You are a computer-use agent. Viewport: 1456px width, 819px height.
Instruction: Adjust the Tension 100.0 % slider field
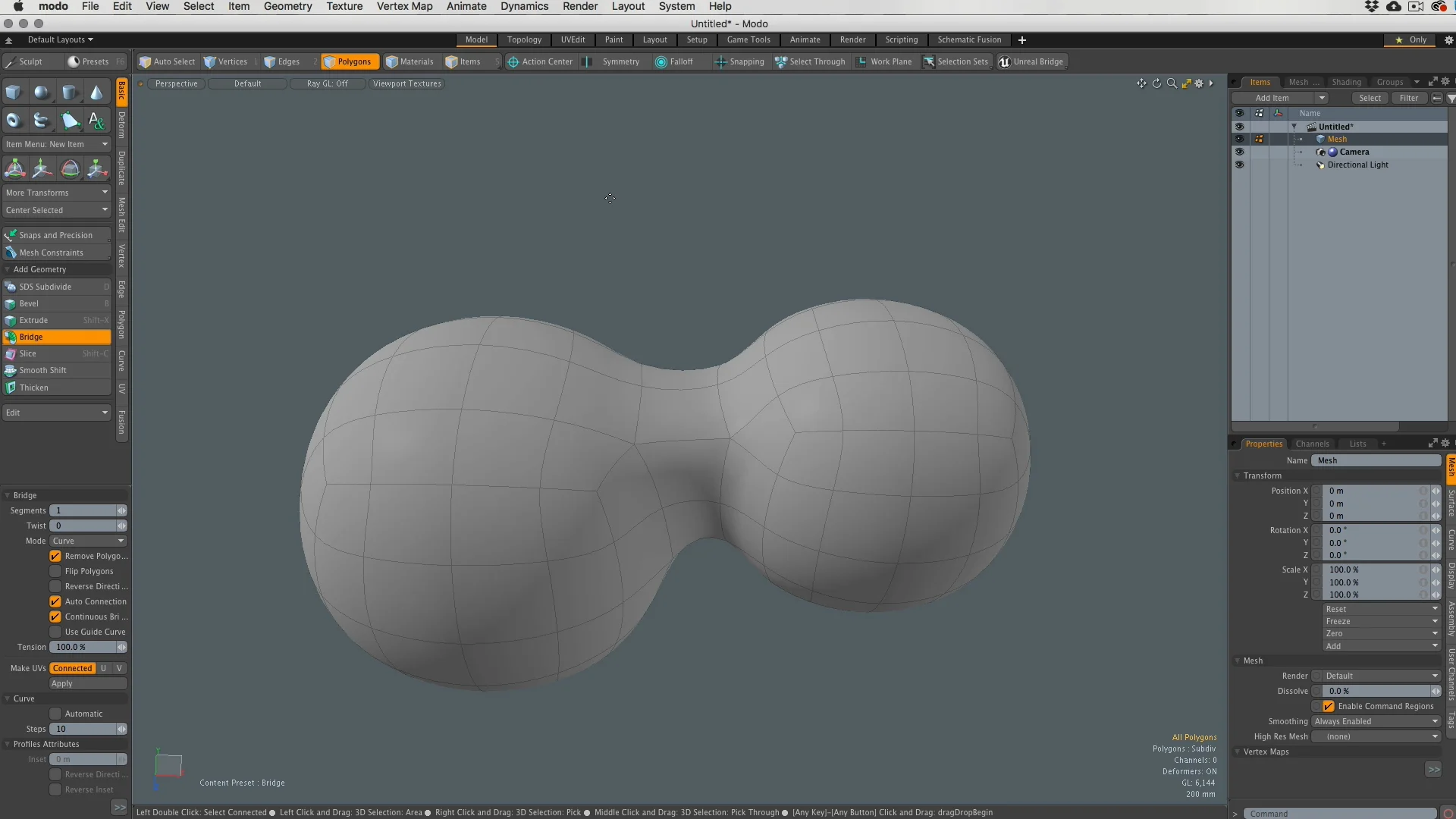click(x=88, y=648)
